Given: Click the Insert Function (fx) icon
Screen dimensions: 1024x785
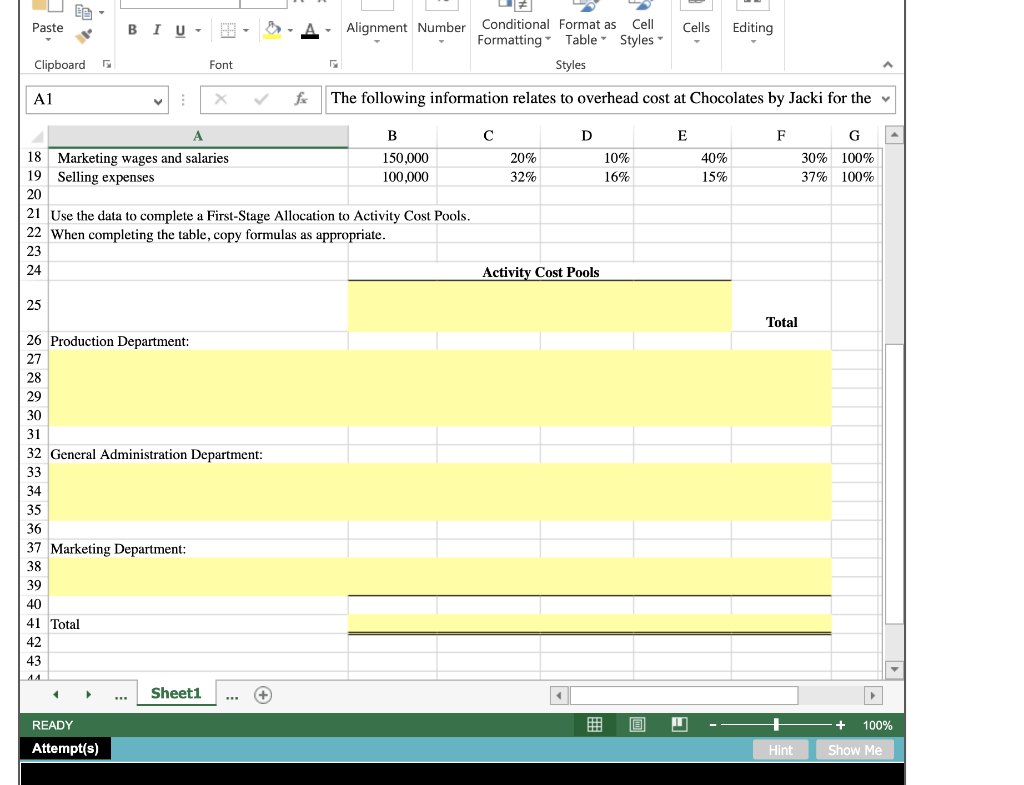Looking at the screenshot, I should coord(300,99).
